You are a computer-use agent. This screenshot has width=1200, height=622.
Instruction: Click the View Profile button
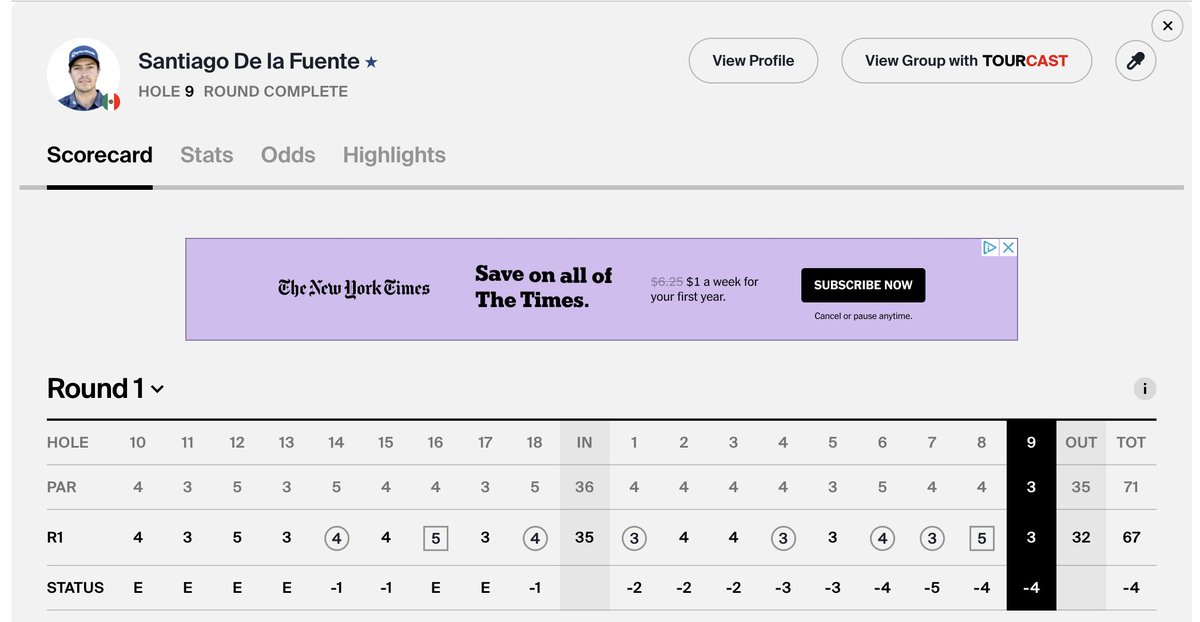[753, 61]
